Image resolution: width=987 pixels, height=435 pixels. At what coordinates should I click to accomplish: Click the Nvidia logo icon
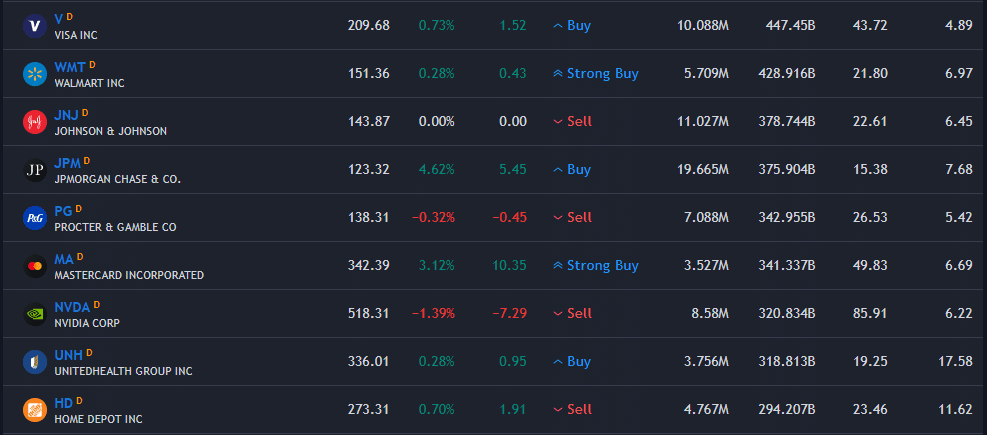tap(35, 314)
